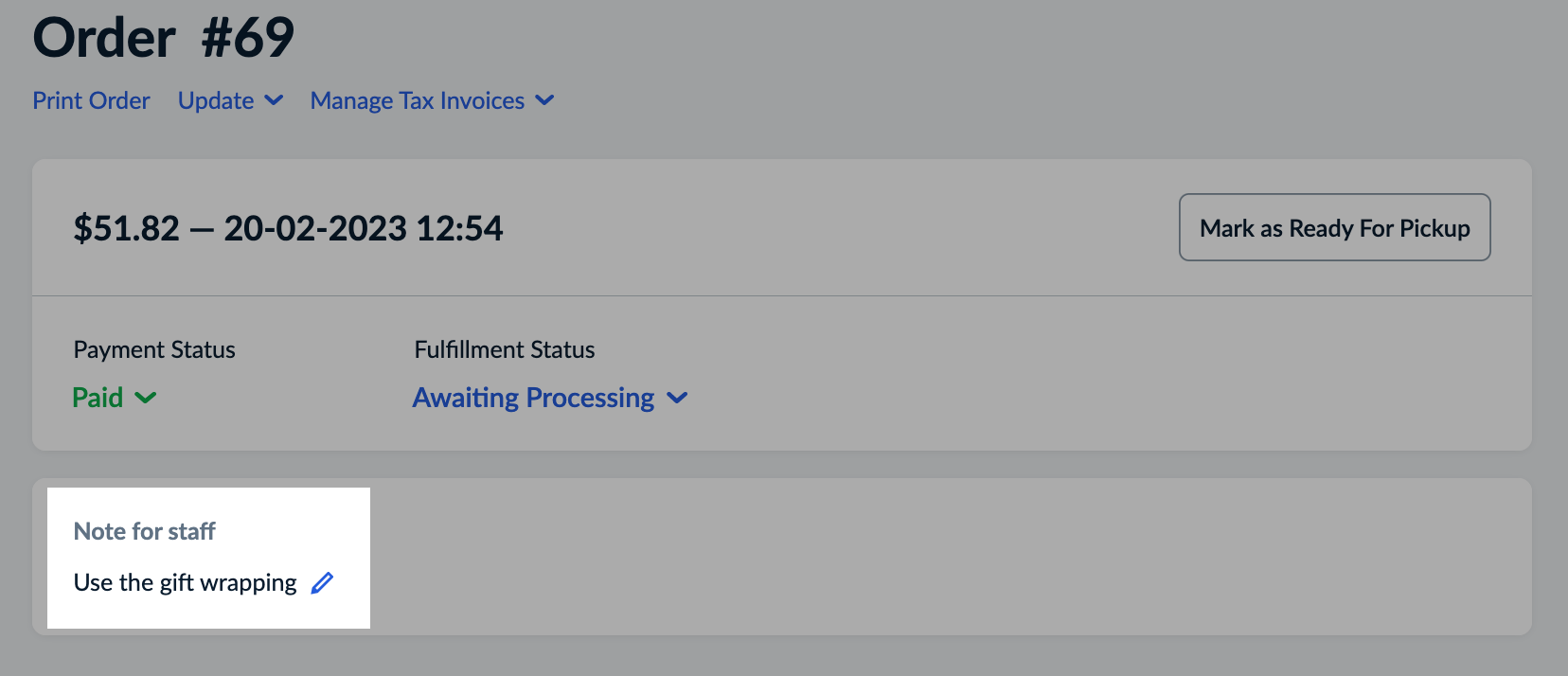This screenshot has width=1568, height=676.
Task: Select Manage Tax Invoices from the top menu
Action: coord(417,100)
